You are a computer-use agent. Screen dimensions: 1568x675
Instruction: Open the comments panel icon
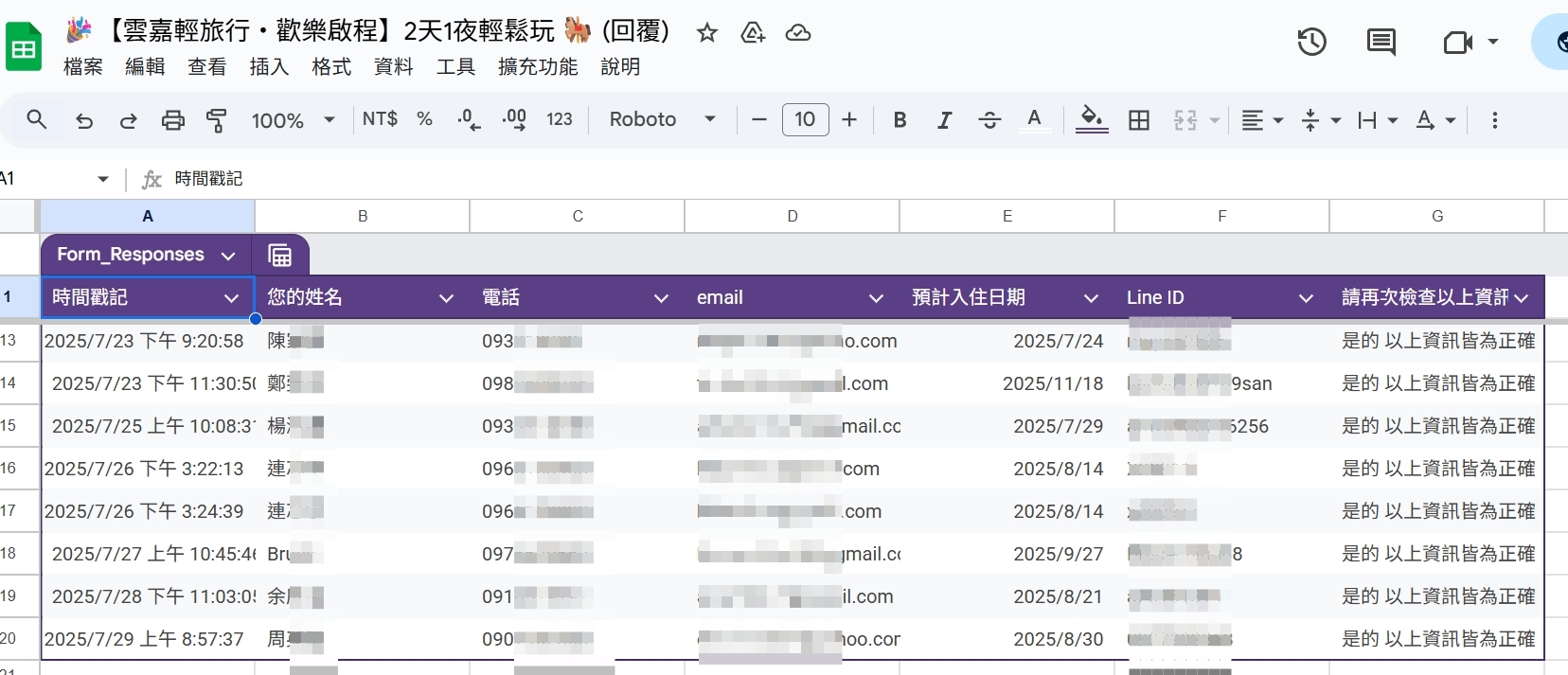(x=1381, y=42)
